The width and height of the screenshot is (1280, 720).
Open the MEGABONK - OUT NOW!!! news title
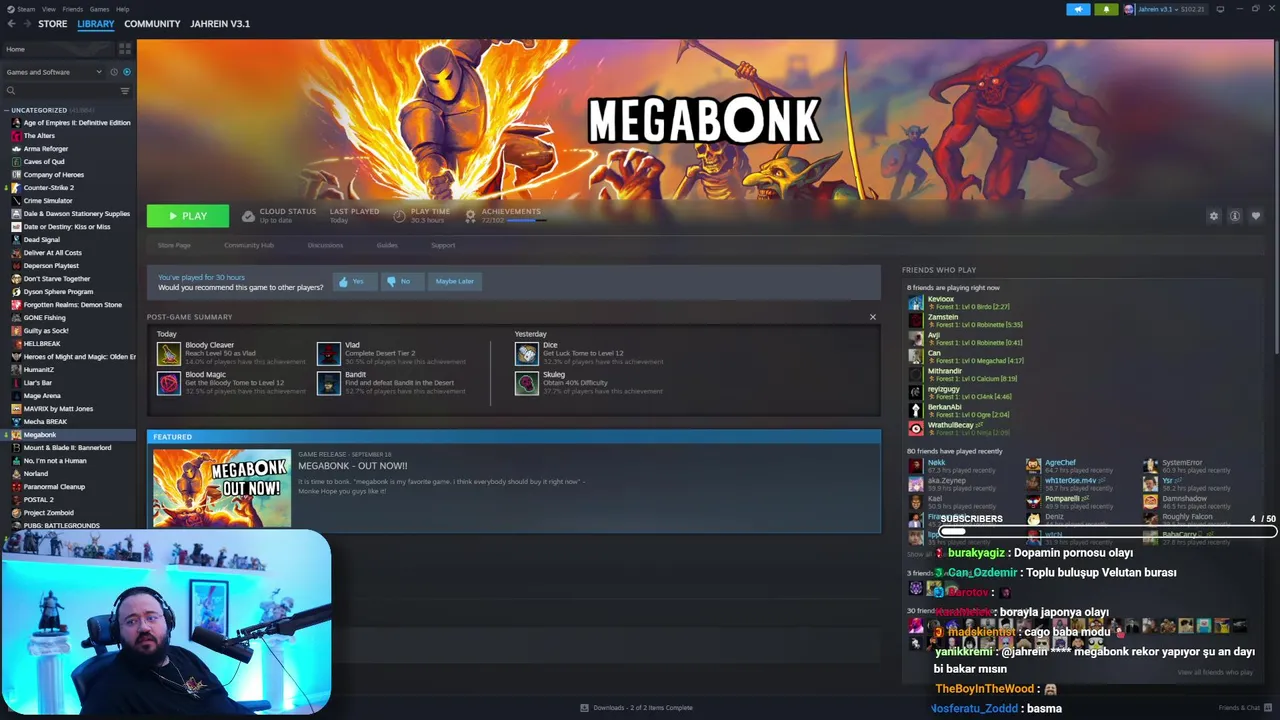(352, 466)
